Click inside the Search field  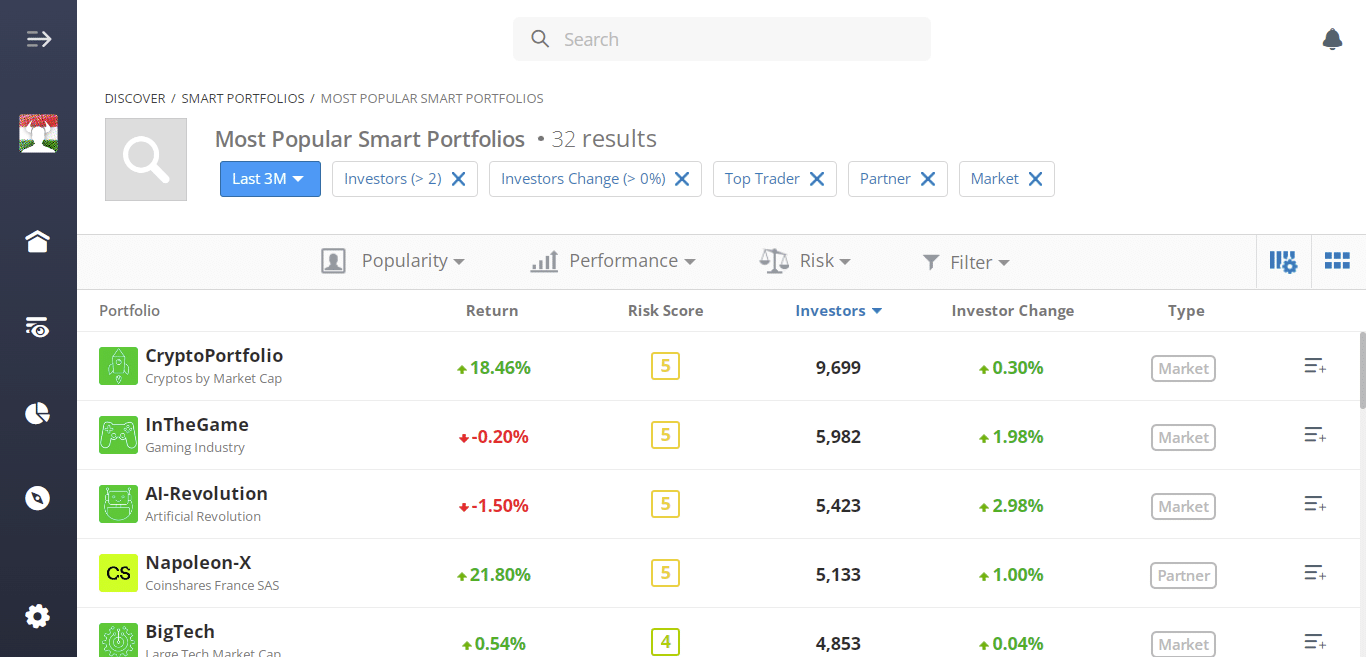721,39
